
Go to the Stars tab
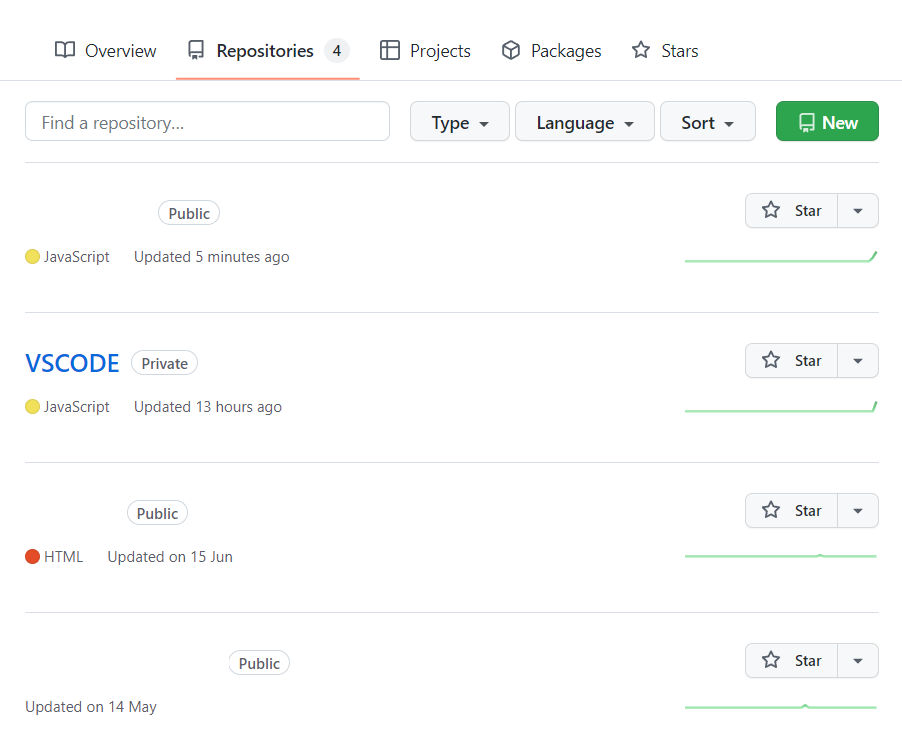pos(664,51)
